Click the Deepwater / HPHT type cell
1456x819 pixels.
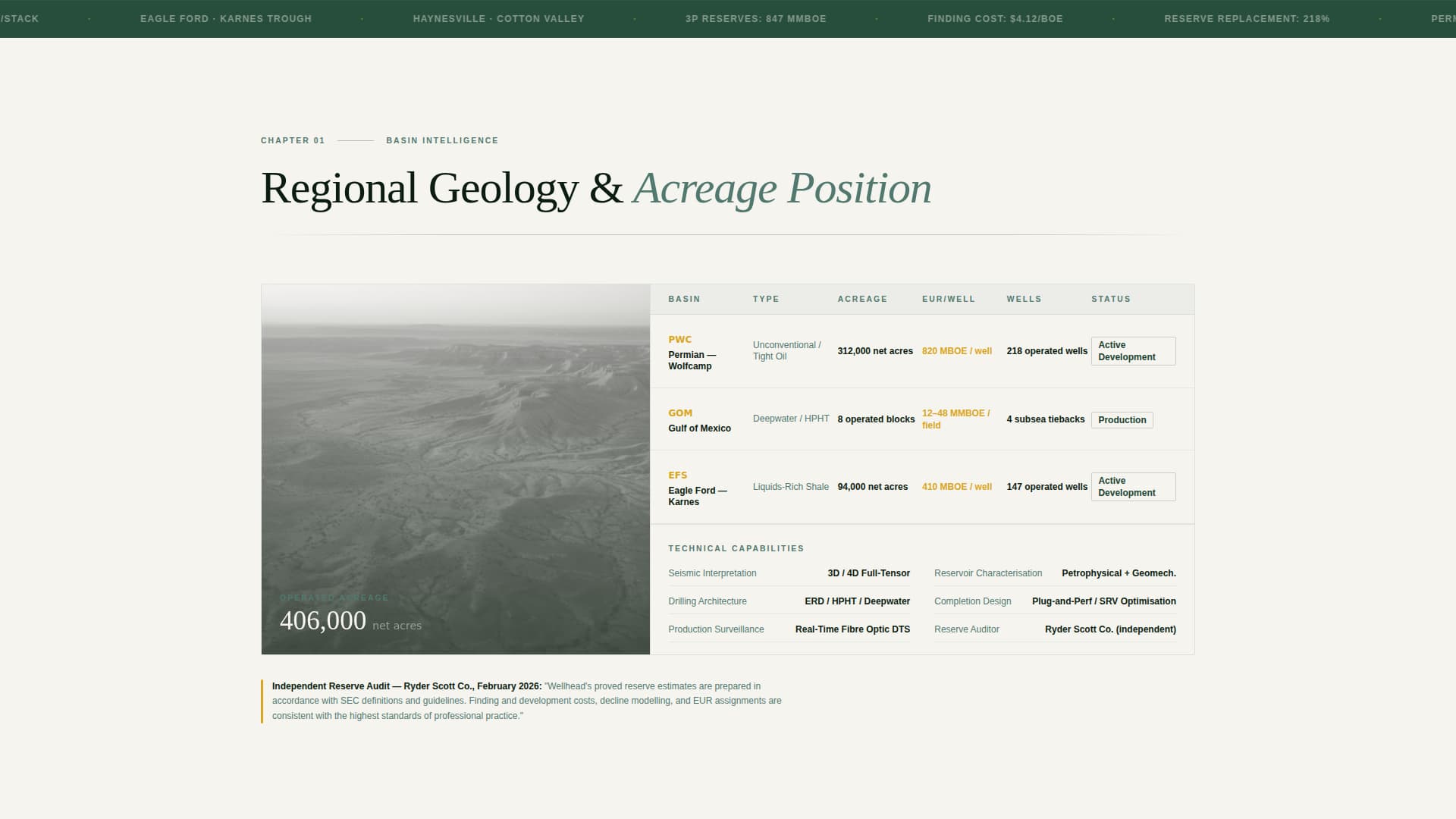tap(791, 419)
